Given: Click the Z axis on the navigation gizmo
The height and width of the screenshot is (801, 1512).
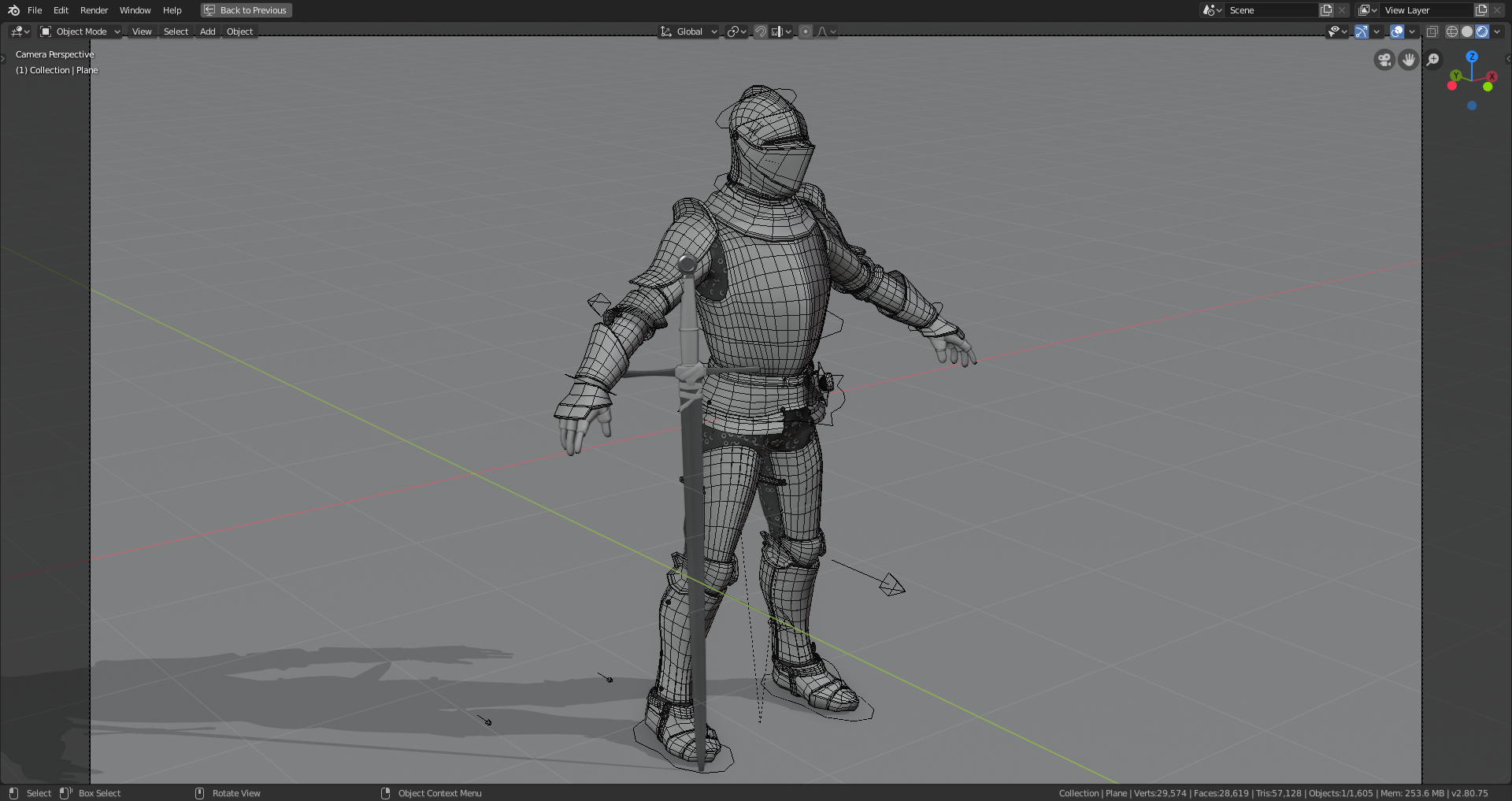Looking at the screenshot, I should click(1471, 57).
